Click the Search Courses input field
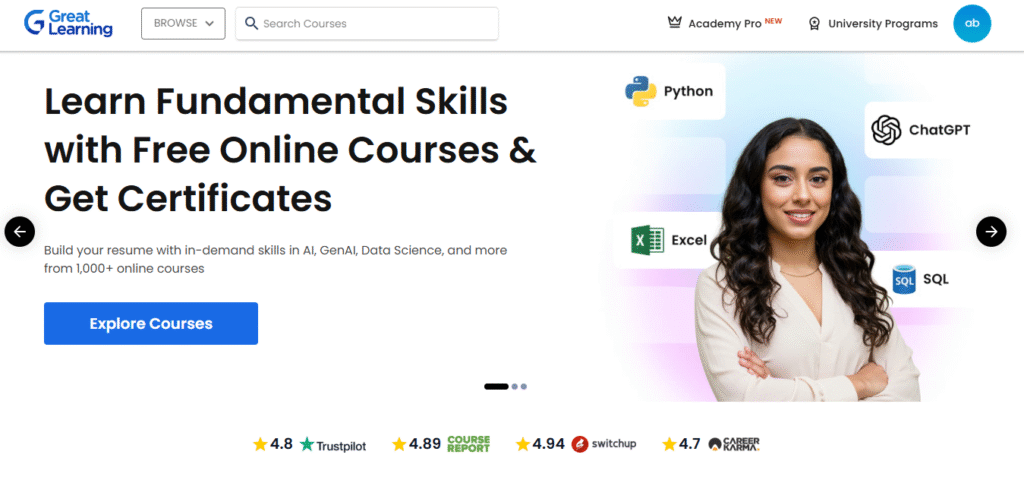 point(367,23)
